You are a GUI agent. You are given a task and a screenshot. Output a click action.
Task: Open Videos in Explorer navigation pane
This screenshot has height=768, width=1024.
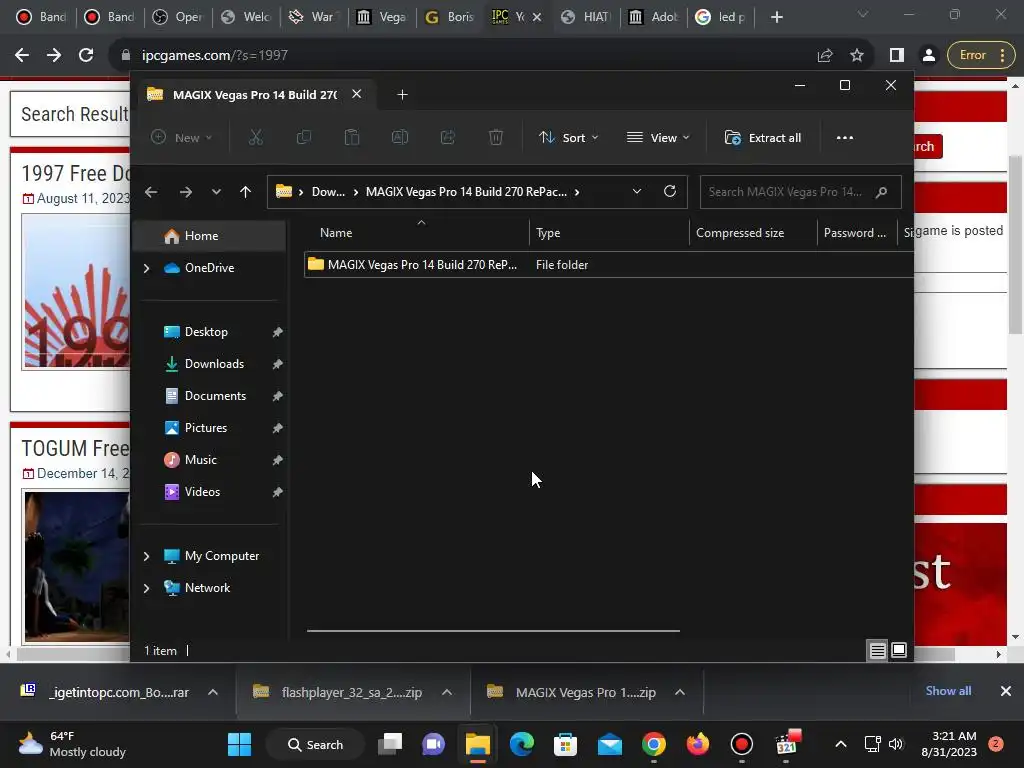point(202,492)
